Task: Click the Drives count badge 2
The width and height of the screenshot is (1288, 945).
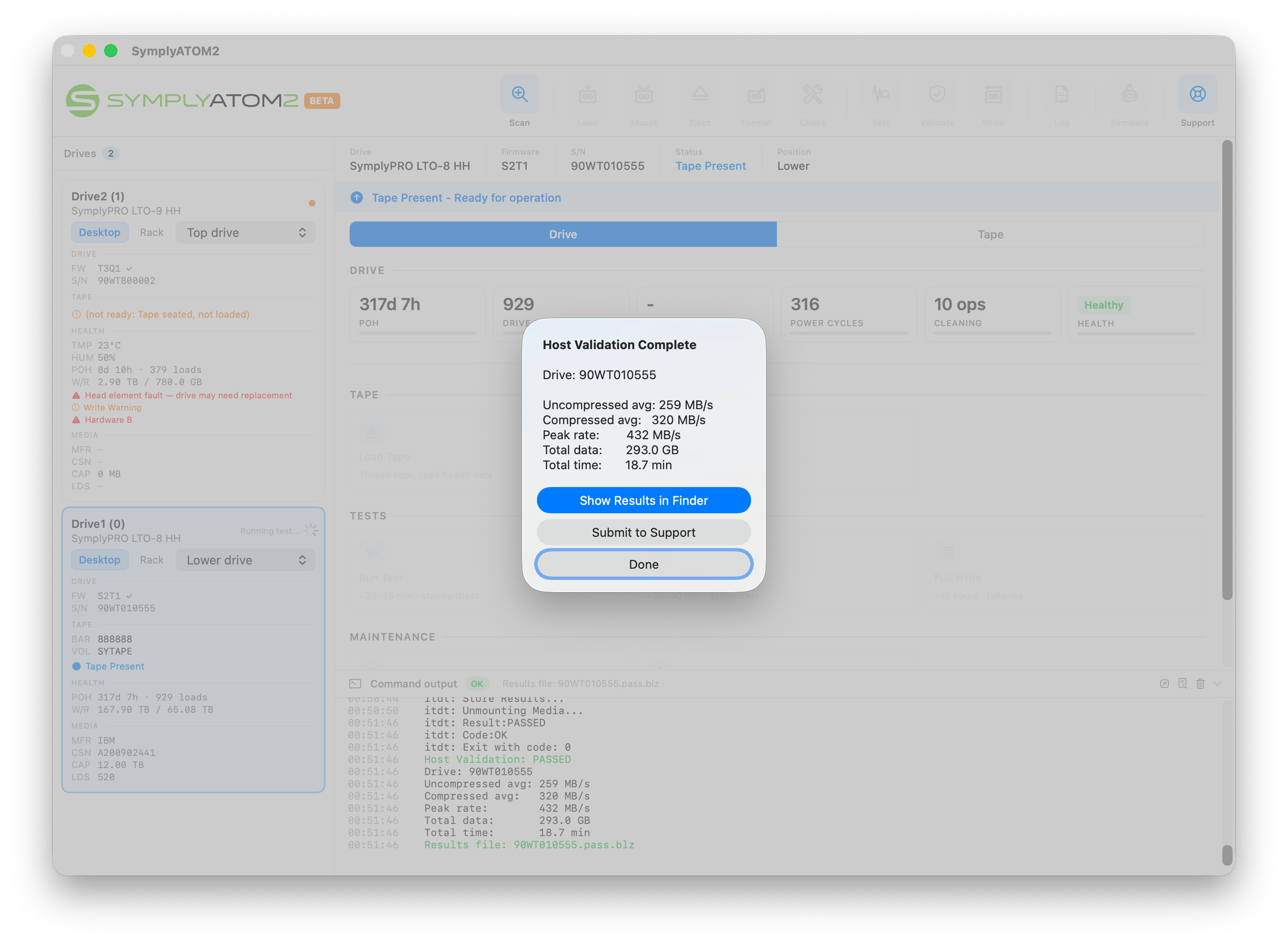Action: coord(110,153)
